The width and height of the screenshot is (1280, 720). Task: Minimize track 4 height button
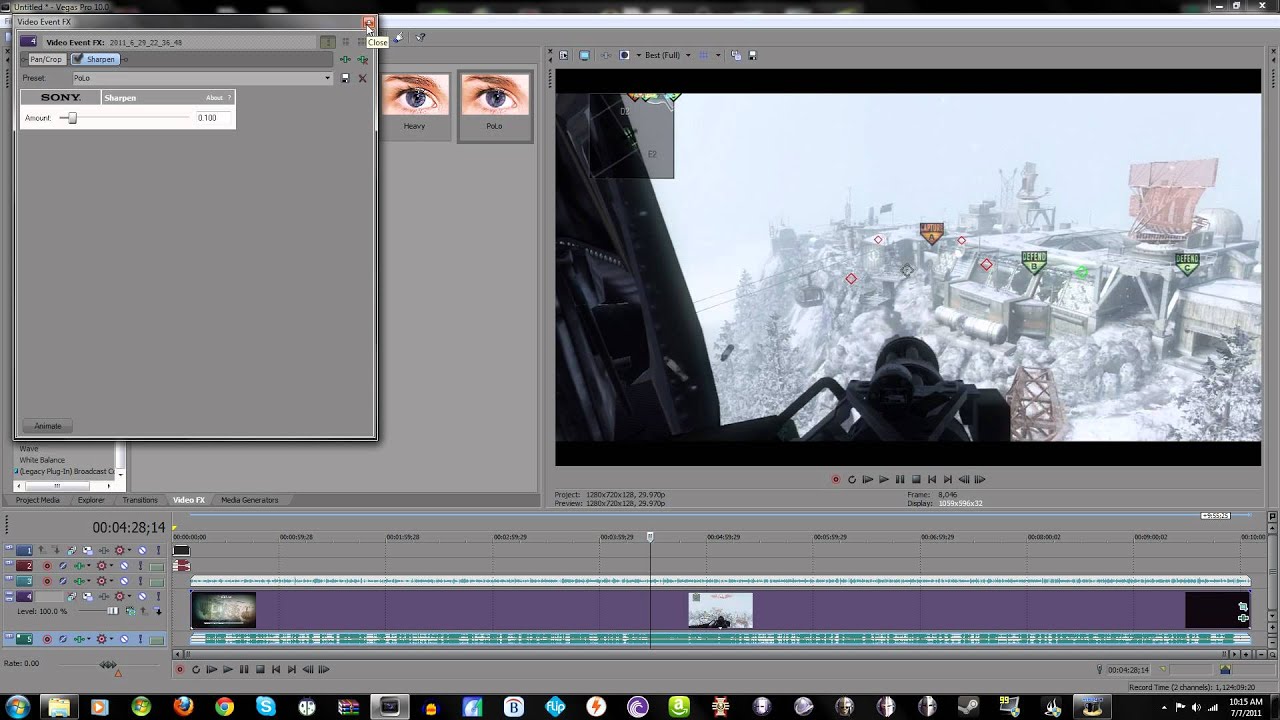[x=9, y=593]
